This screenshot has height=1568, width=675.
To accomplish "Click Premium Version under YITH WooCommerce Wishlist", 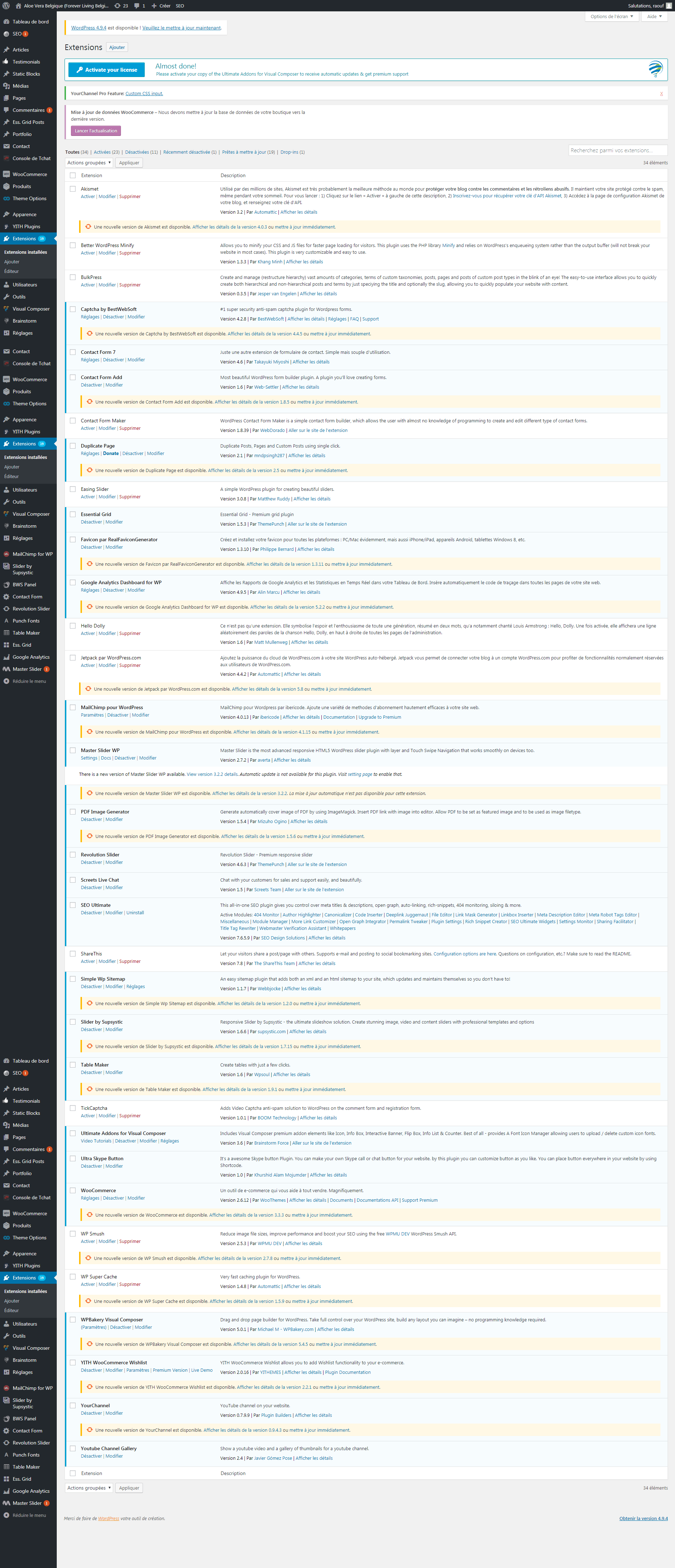I will point(170,1371).
